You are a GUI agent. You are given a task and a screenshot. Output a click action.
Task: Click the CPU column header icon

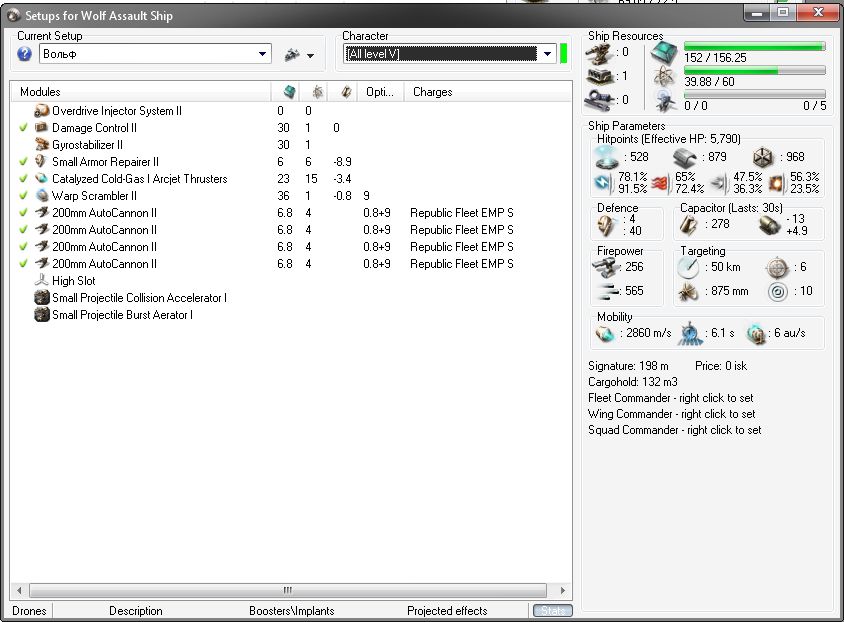pyautogui.click(x=290, y=92)
